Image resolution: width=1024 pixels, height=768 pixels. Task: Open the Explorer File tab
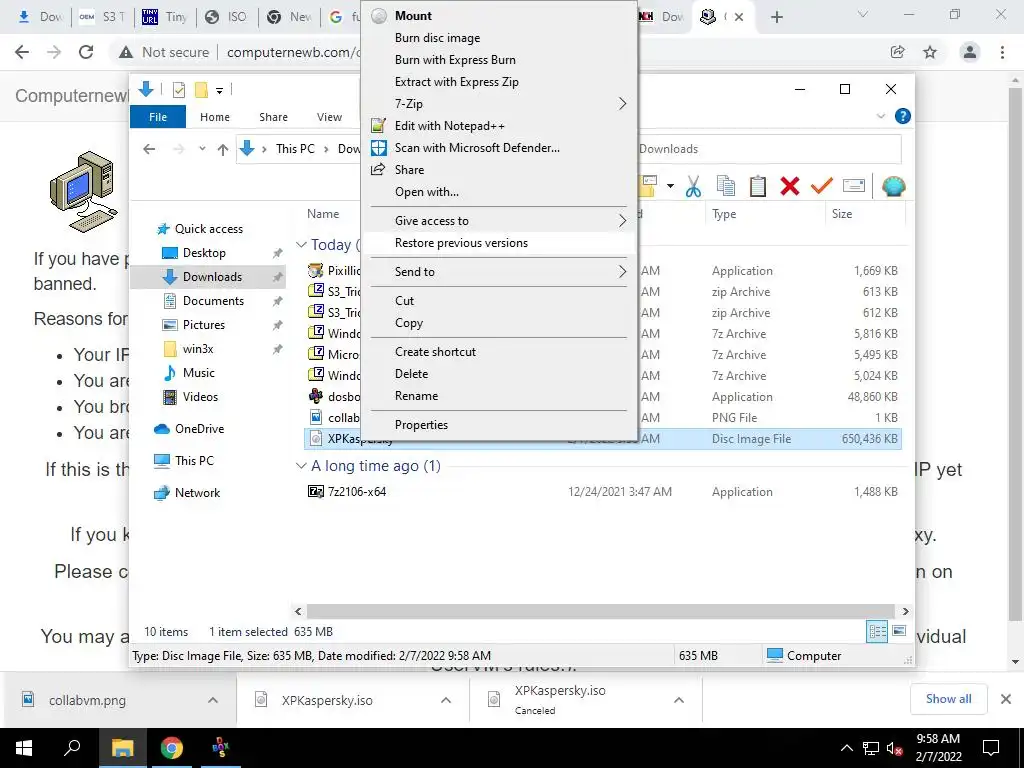pos(158,117)
